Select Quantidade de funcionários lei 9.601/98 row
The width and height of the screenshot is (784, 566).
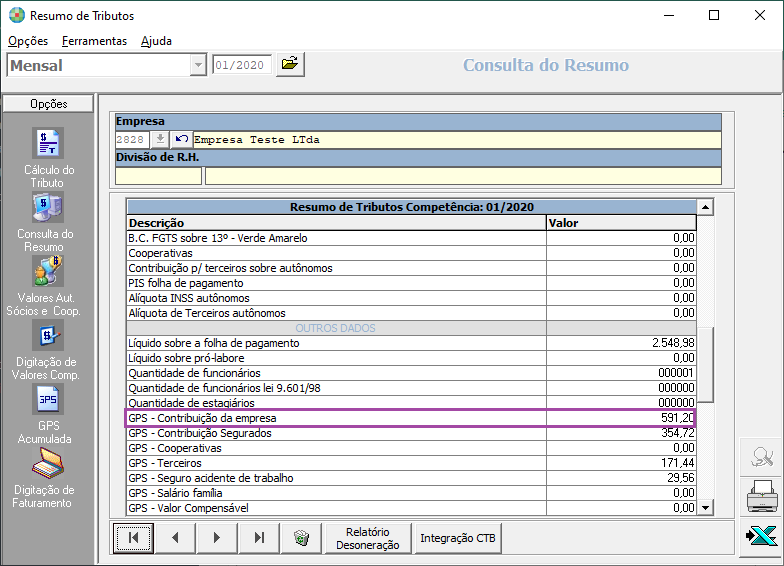tap(411, 388)
